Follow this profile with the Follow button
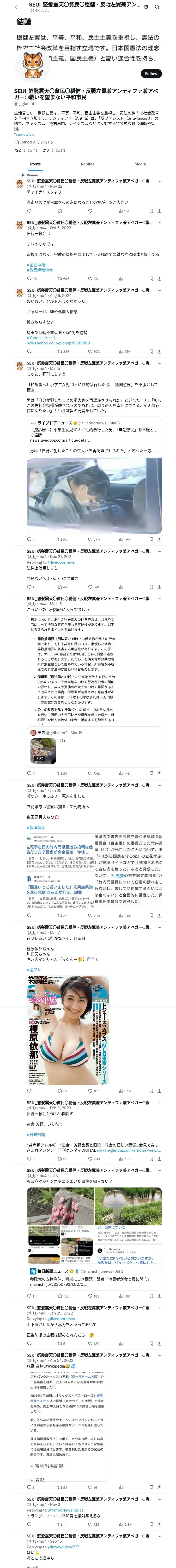The width and height of the screenshot is (176, 1568). (150, 73)
